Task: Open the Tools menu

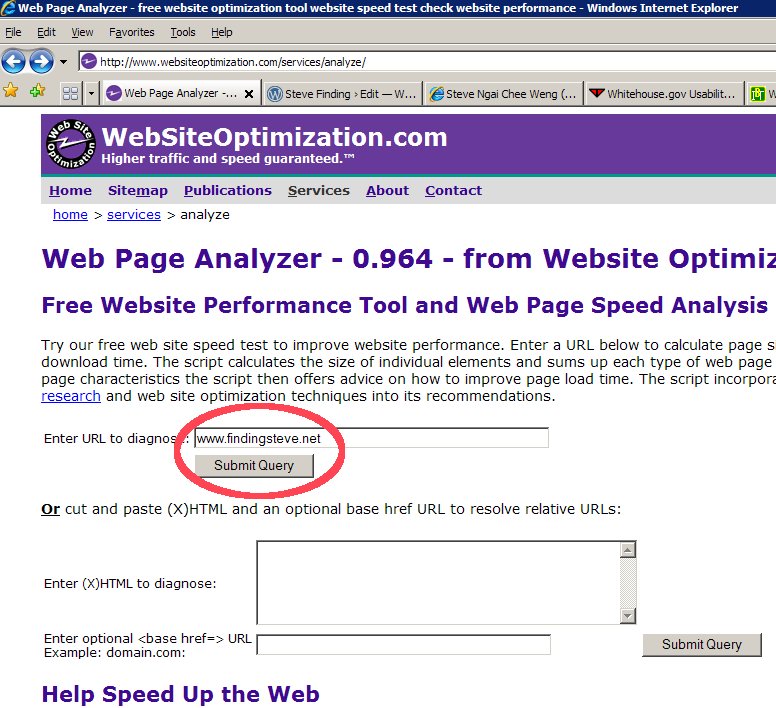Action: click(x=183, y=32)
